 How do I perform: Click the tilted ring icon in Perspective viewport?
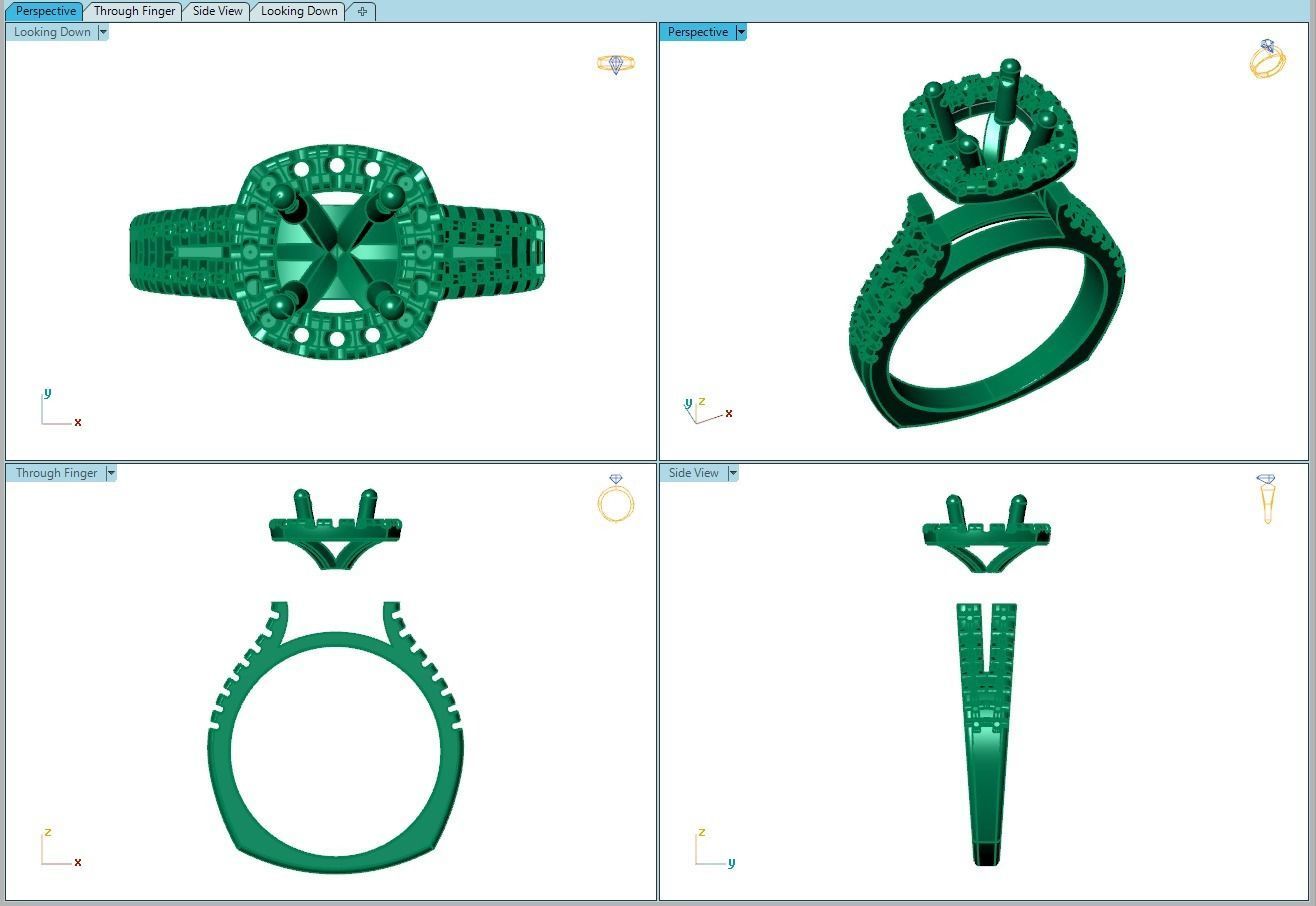point(1267,59)
